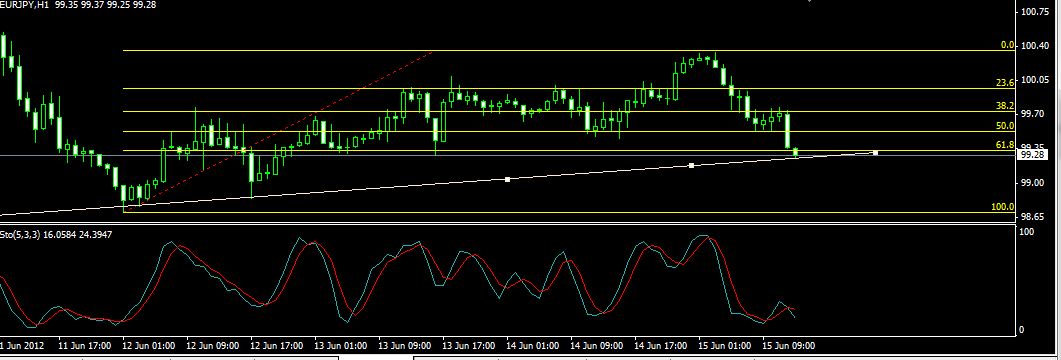Image resolution: width=1061 pixels, height=360 pixels.
Task: Click the 13 Jun 09:00 time label
Action: point(405,346)
